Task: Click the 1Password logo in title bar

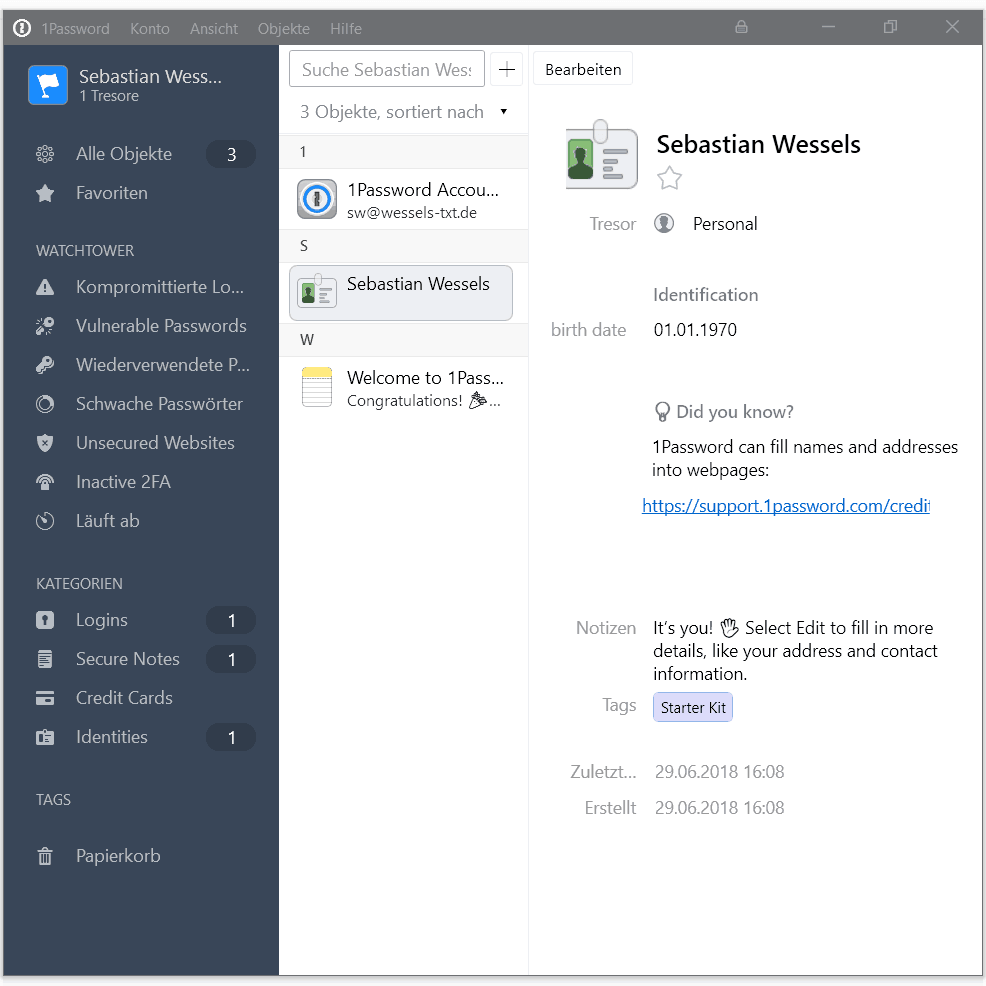Action: click(x=22, y=28)
